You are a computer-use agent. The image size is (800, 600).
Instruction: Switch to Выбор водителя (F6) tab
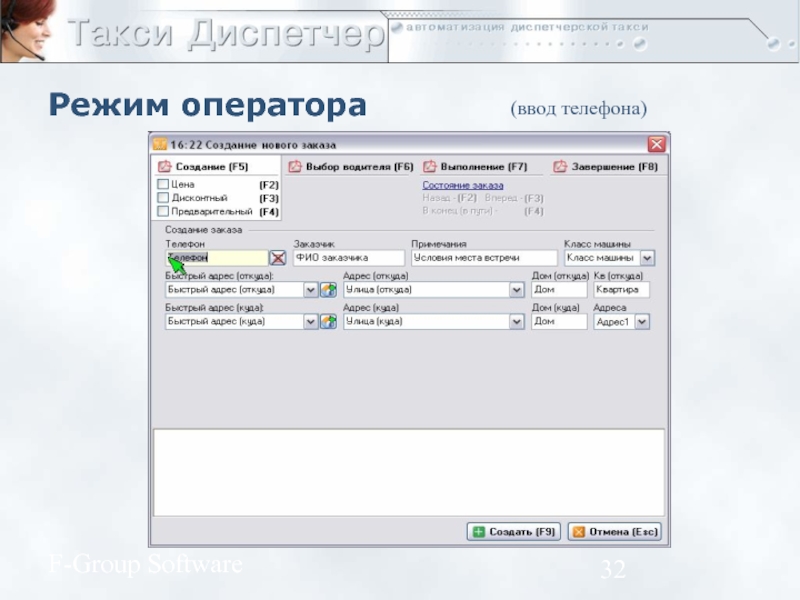point(350,166)
